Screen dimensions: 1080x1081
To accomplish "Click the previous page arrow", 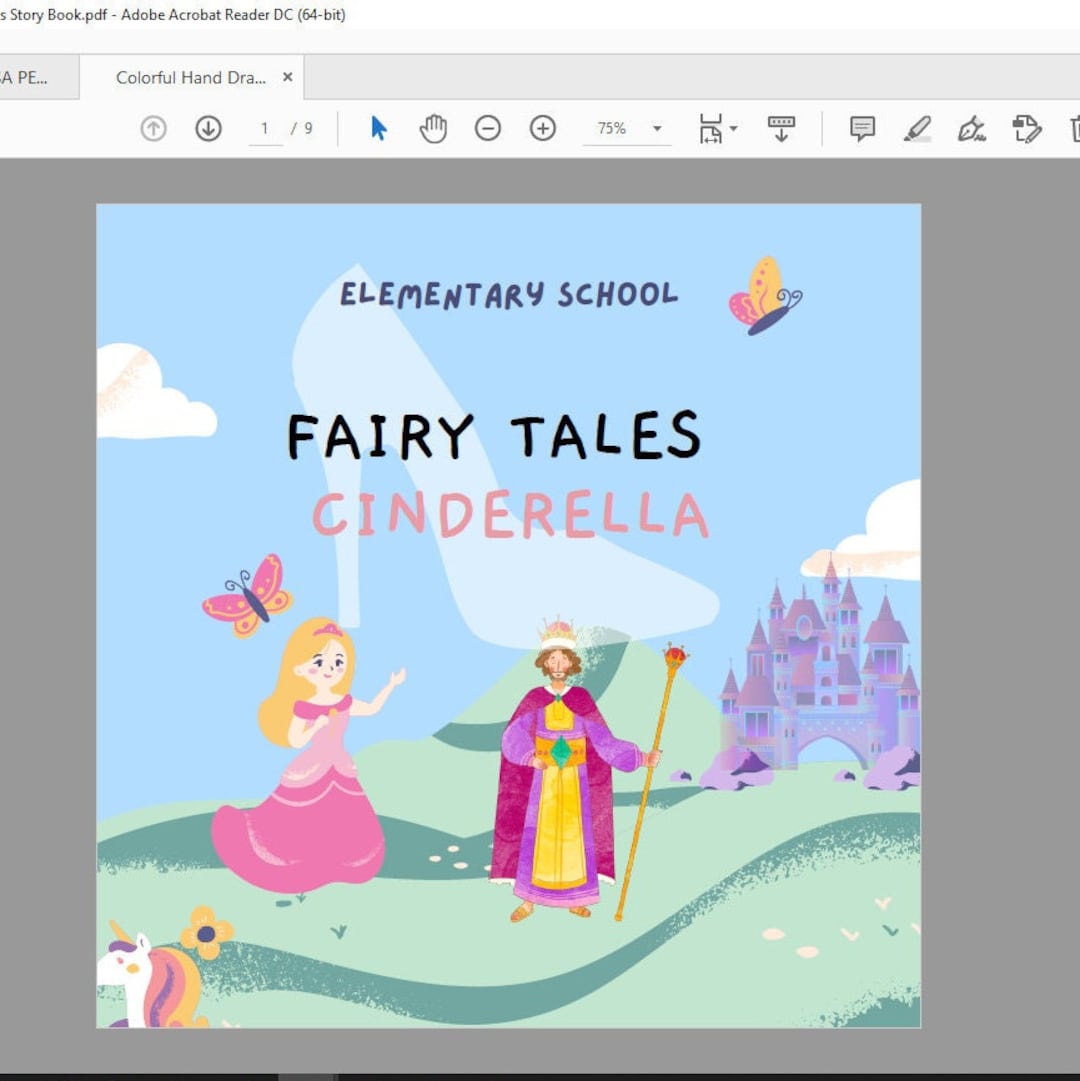I will click(x=152, y=128).
